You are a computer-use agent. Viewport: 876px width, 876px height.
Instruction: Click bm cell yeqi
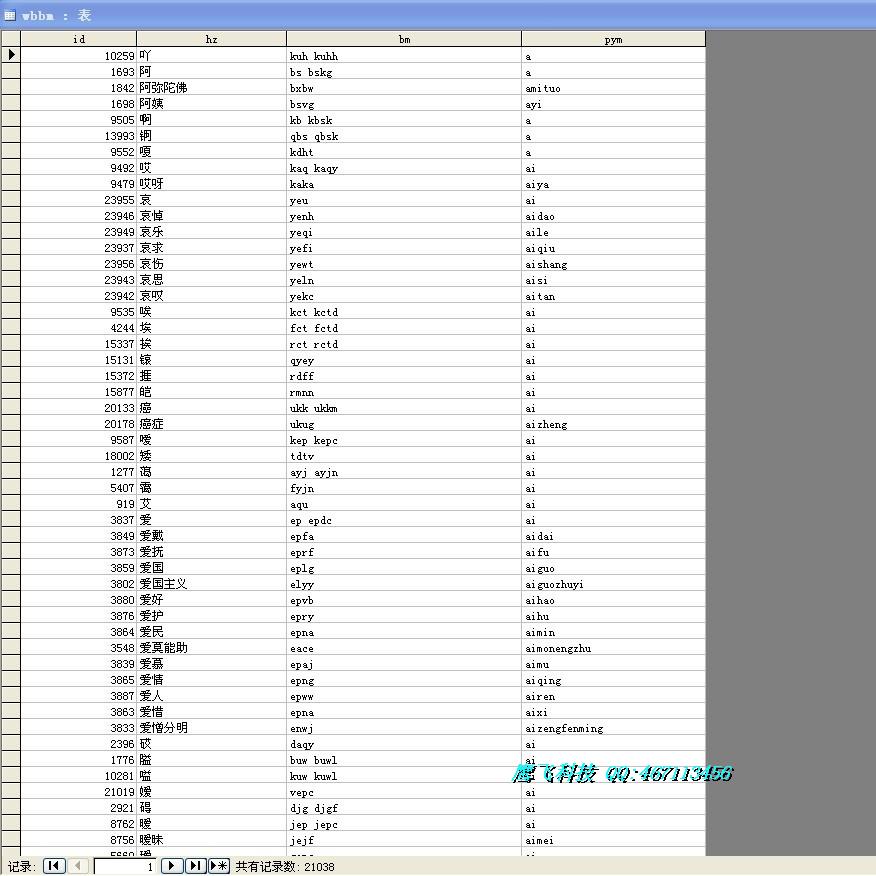(404, 232)
